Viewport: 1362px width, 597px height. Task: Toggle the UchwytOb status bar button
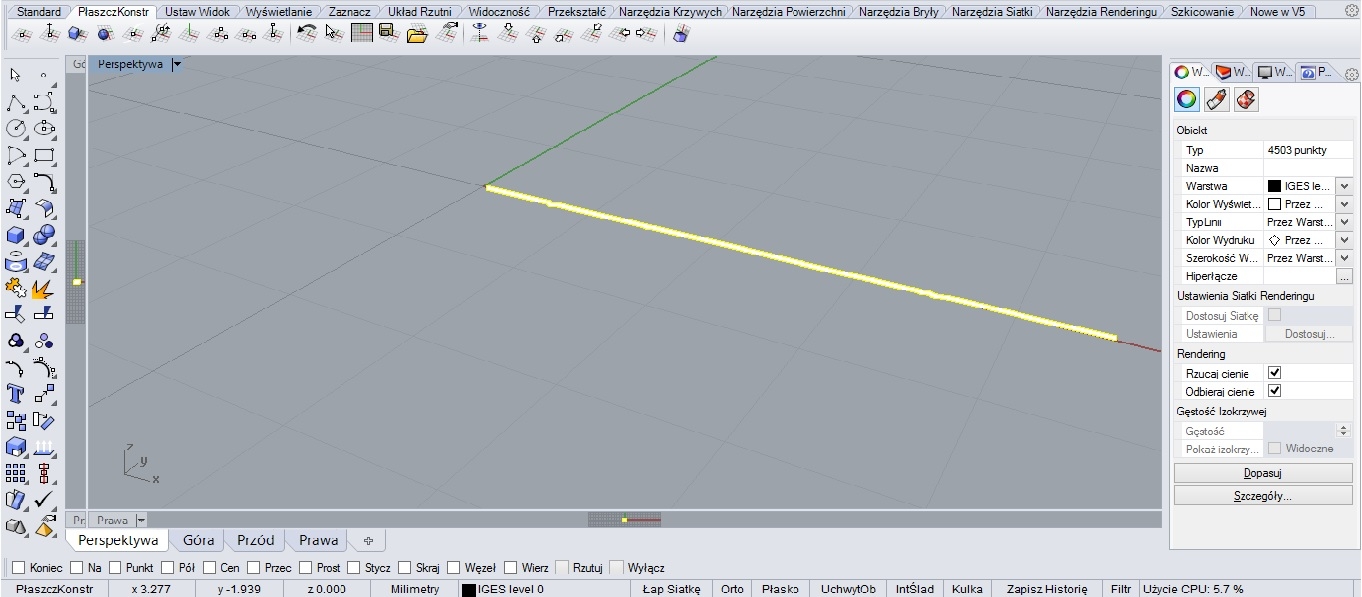pos(848,589)
